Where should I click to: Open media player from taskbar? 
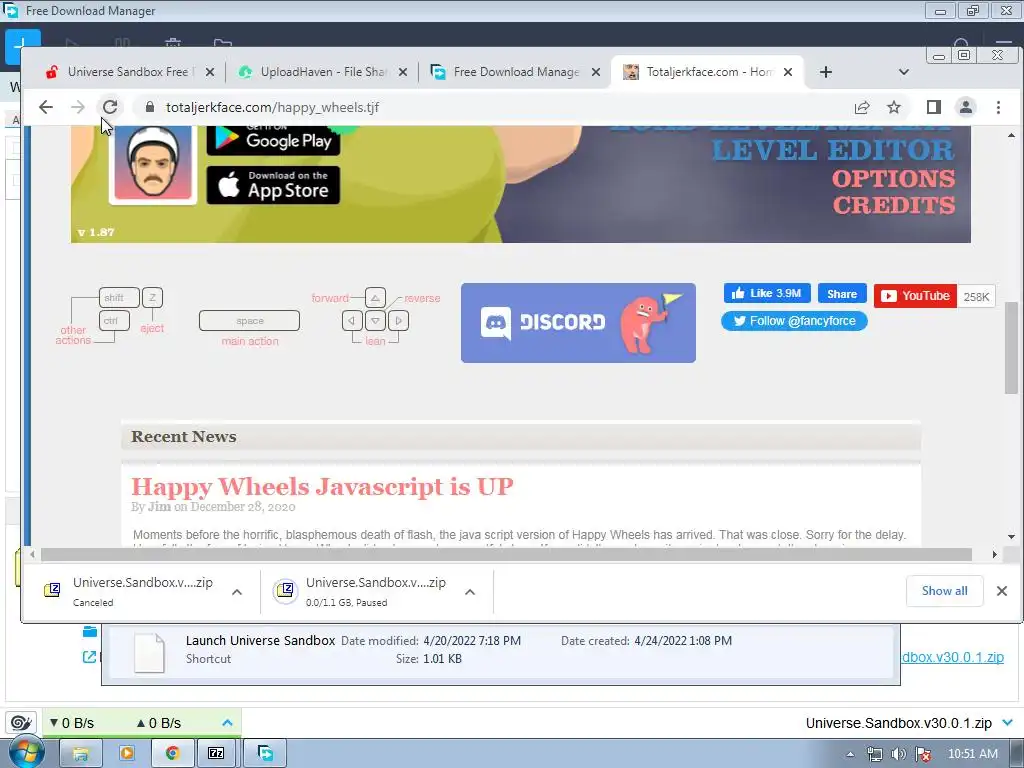point(127,753)
